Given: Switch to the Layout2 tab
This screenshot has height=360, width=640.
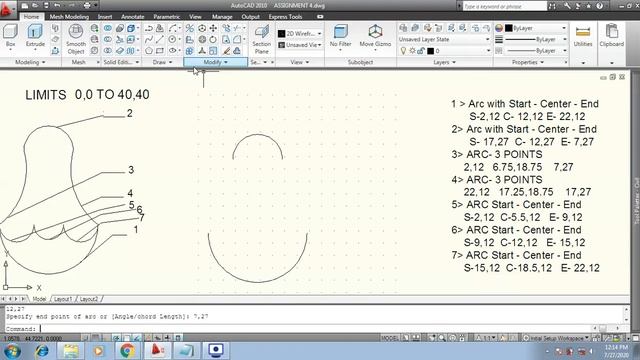Looking at the screenshot, I should click(89, 299).
